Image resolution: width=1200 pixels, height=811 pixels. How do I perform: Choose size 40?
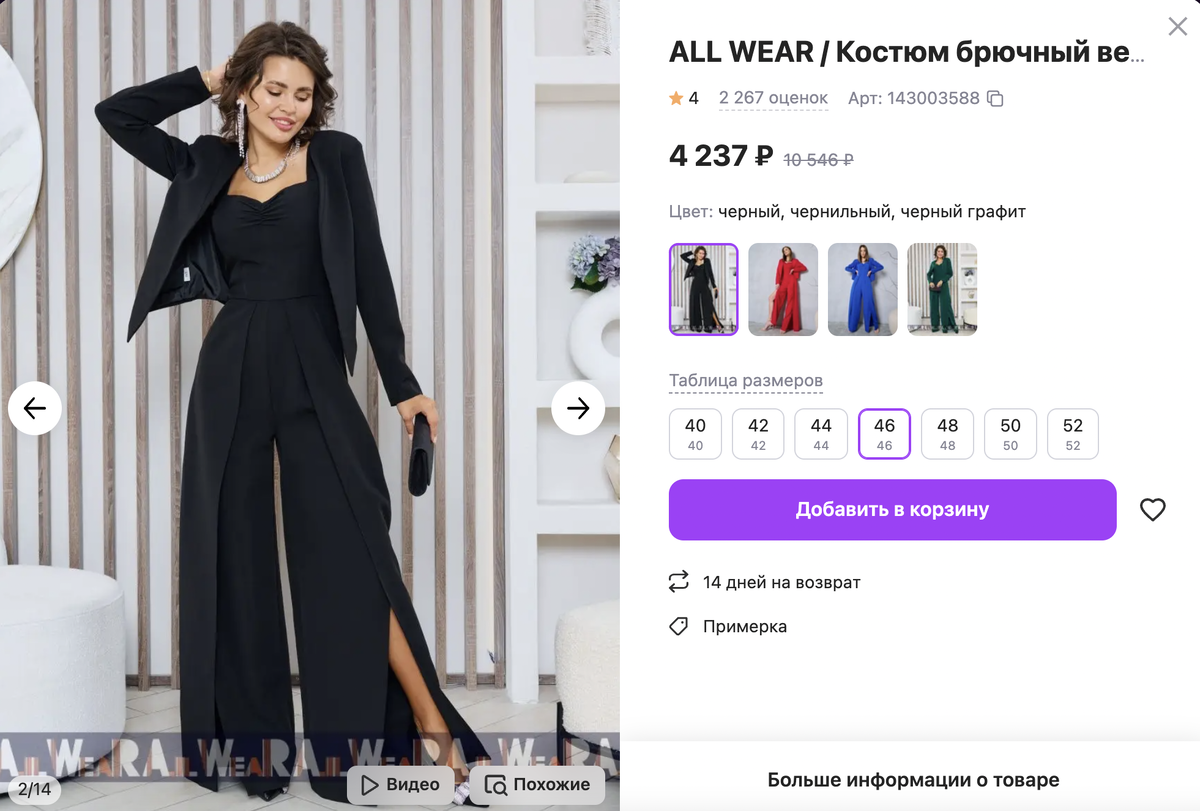(x=694, y=433)
